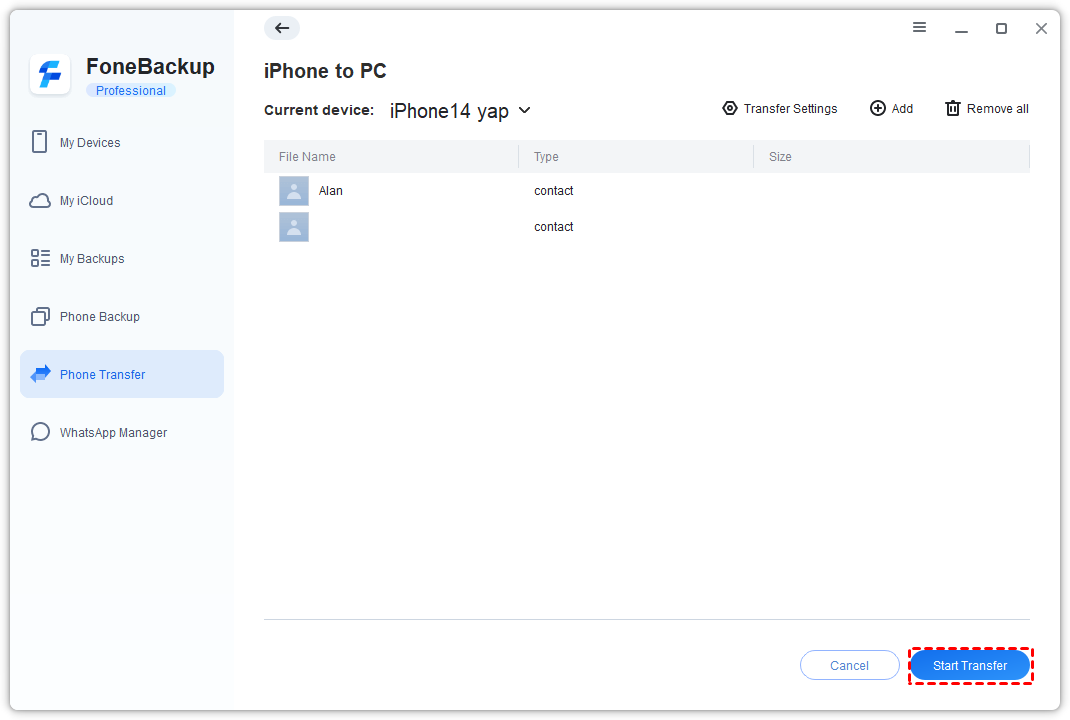Viewport: 1070px width, 720px height.
Task: Click the My Devices phone icon
Action: 40,142
